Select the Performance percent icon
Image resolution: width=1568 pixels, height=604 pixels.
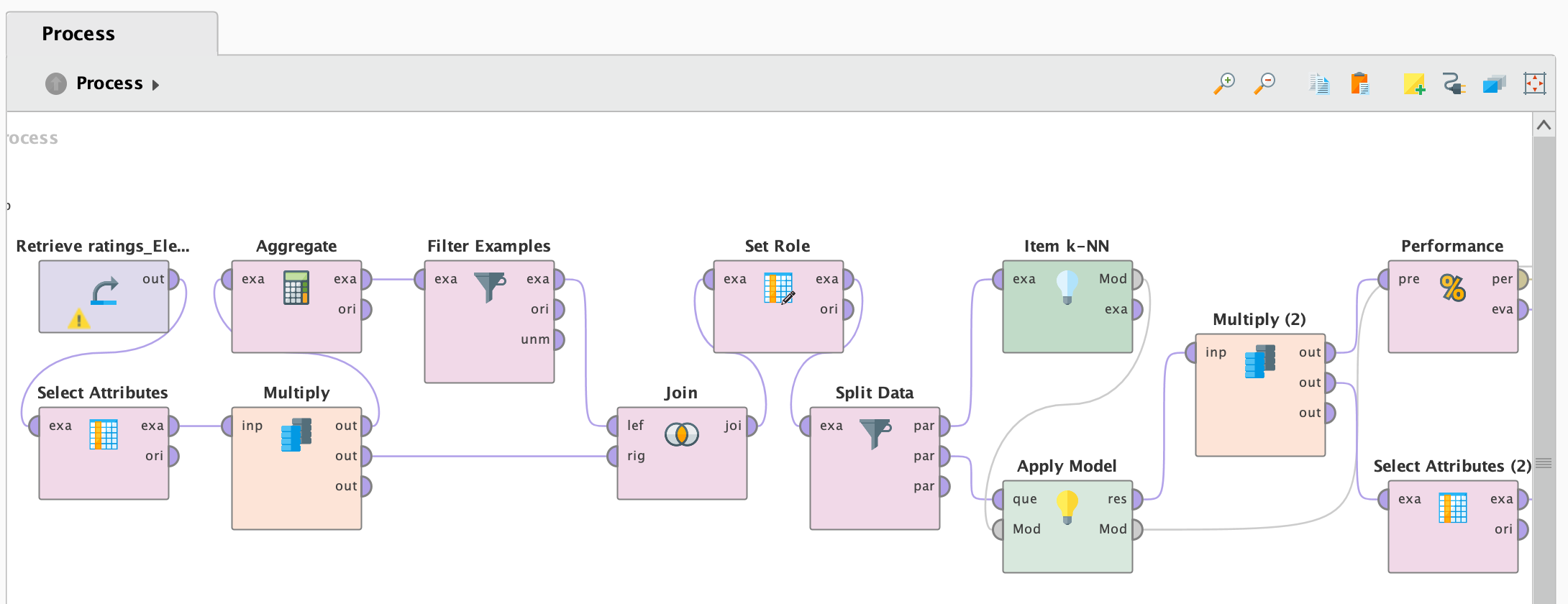coord(1452,288)
